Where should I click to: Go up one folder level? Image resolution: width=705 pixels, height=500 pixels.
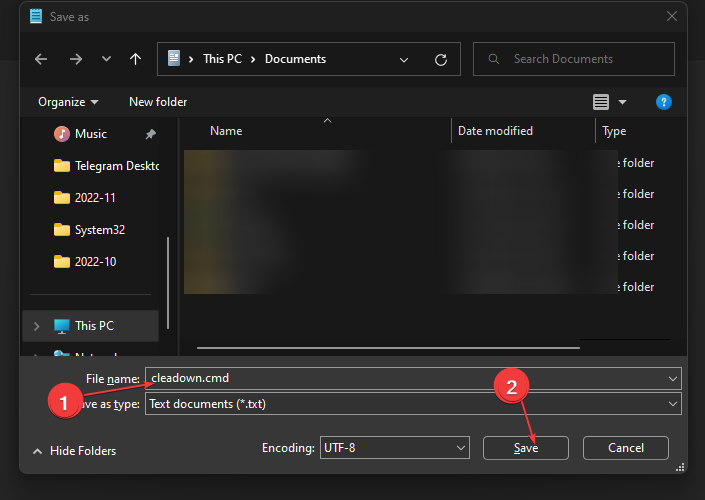135,59
